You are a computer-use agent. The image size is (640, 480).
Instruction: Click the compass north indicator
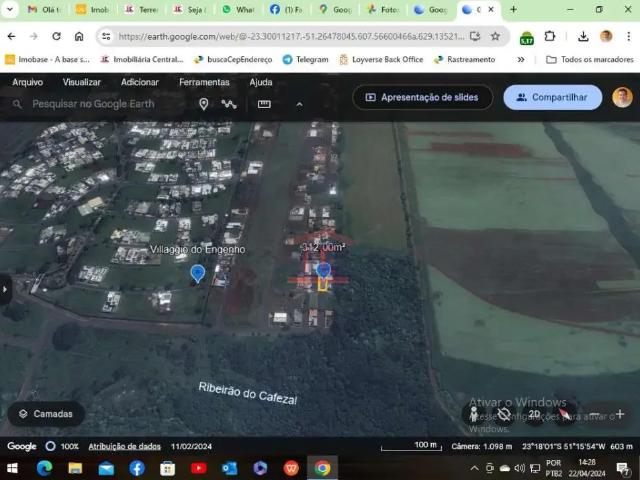(565, 414)
